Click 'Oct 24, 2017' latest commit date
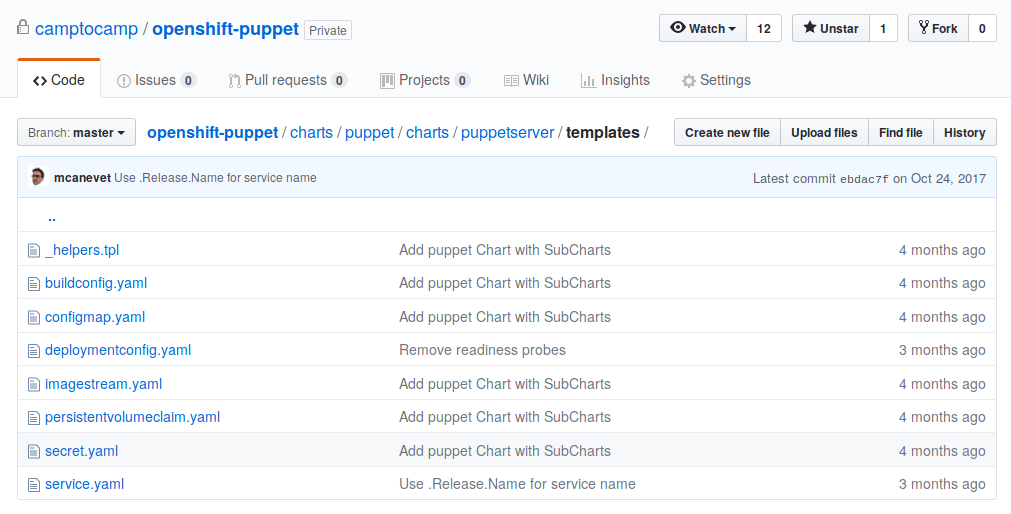 point(948,179)
